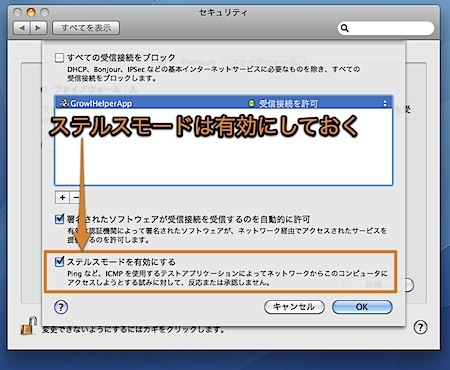Click the OK button

click(x=362, y=307)
